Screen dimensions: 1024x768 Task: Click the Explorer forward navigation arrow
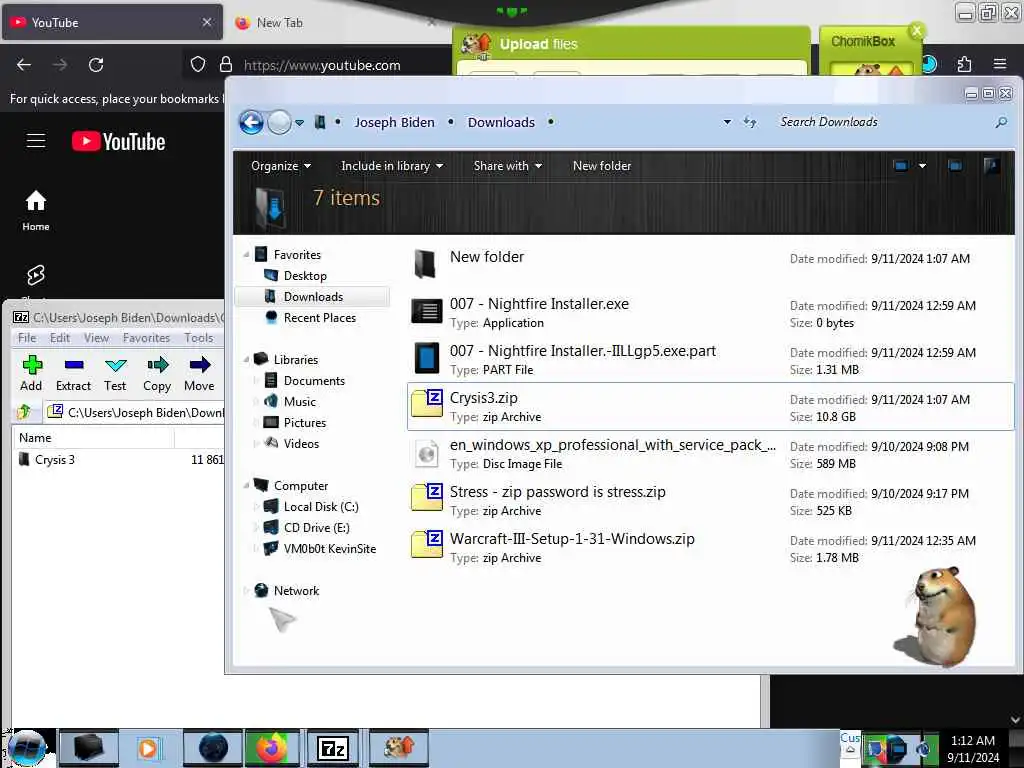click(x=280, y=122)
